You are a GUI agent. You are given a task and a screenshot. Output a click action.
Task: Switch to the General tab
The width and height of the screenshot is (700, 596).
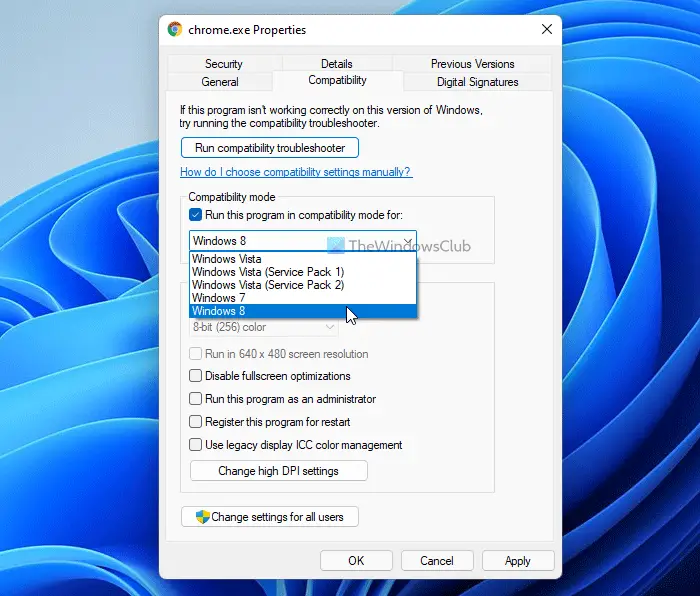click(220, 82)
